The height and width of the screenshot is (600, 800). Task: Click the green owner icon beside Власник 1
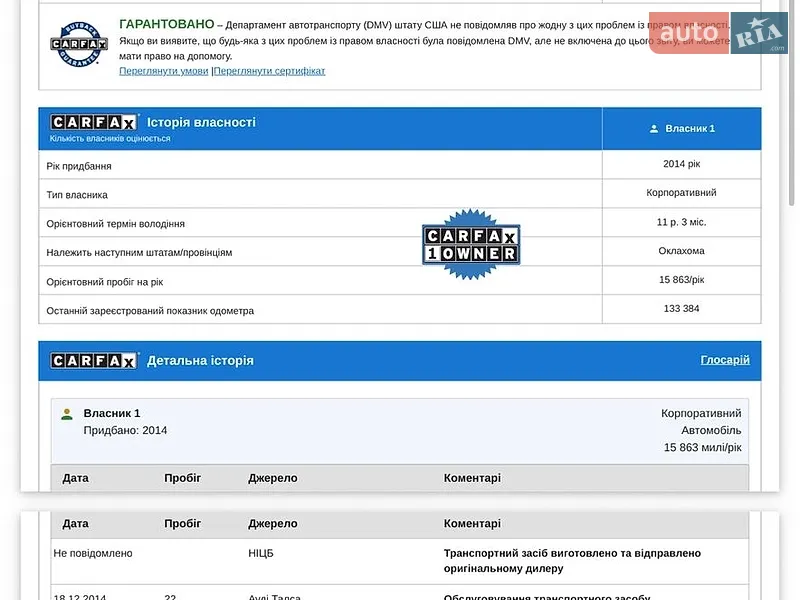[x=67, y=414]
